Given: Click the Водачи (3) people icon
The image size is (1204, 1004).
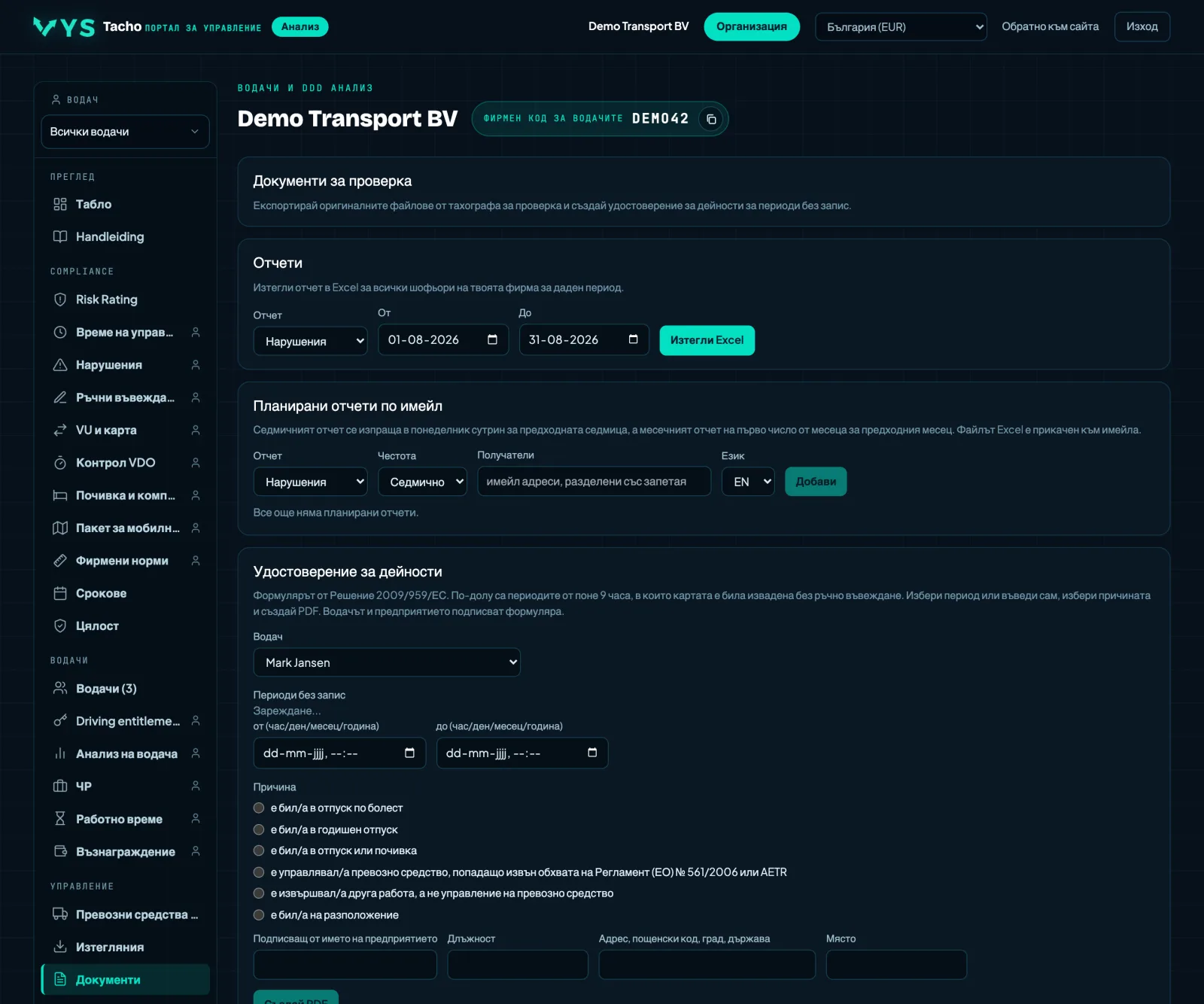Looking at the screenshot, I should pos(60,688).
